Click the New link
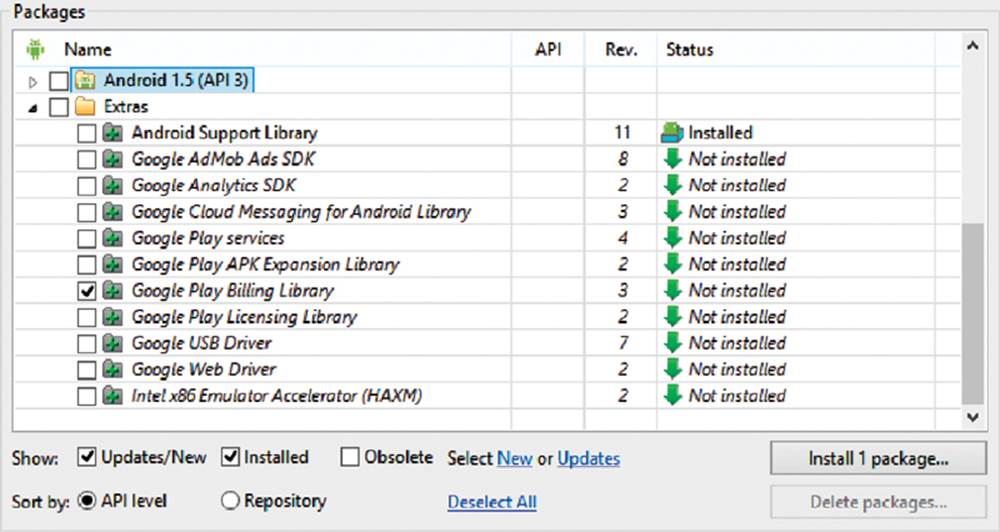 click(515, 459)
